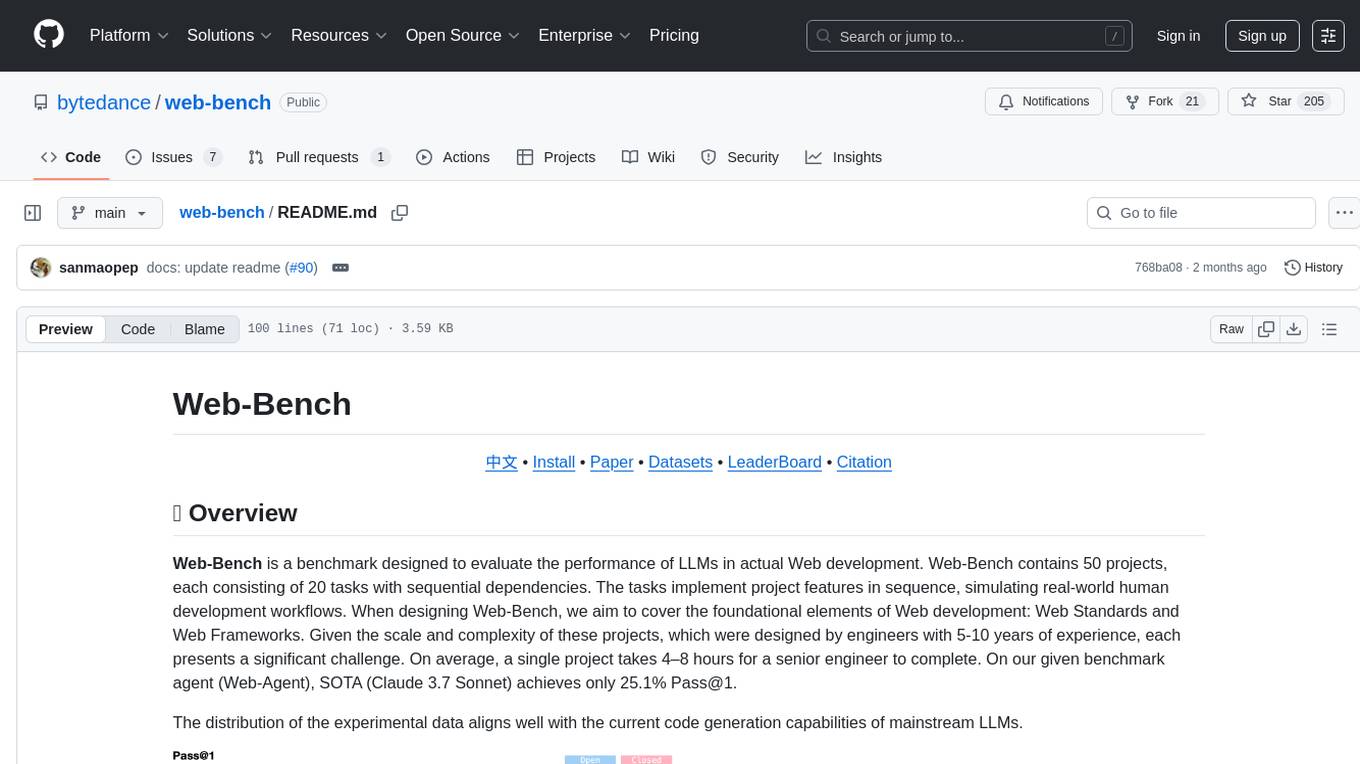Open the README outline list icon
This screenshot has width=1360, height=764.
click(x=1329, y=329)
